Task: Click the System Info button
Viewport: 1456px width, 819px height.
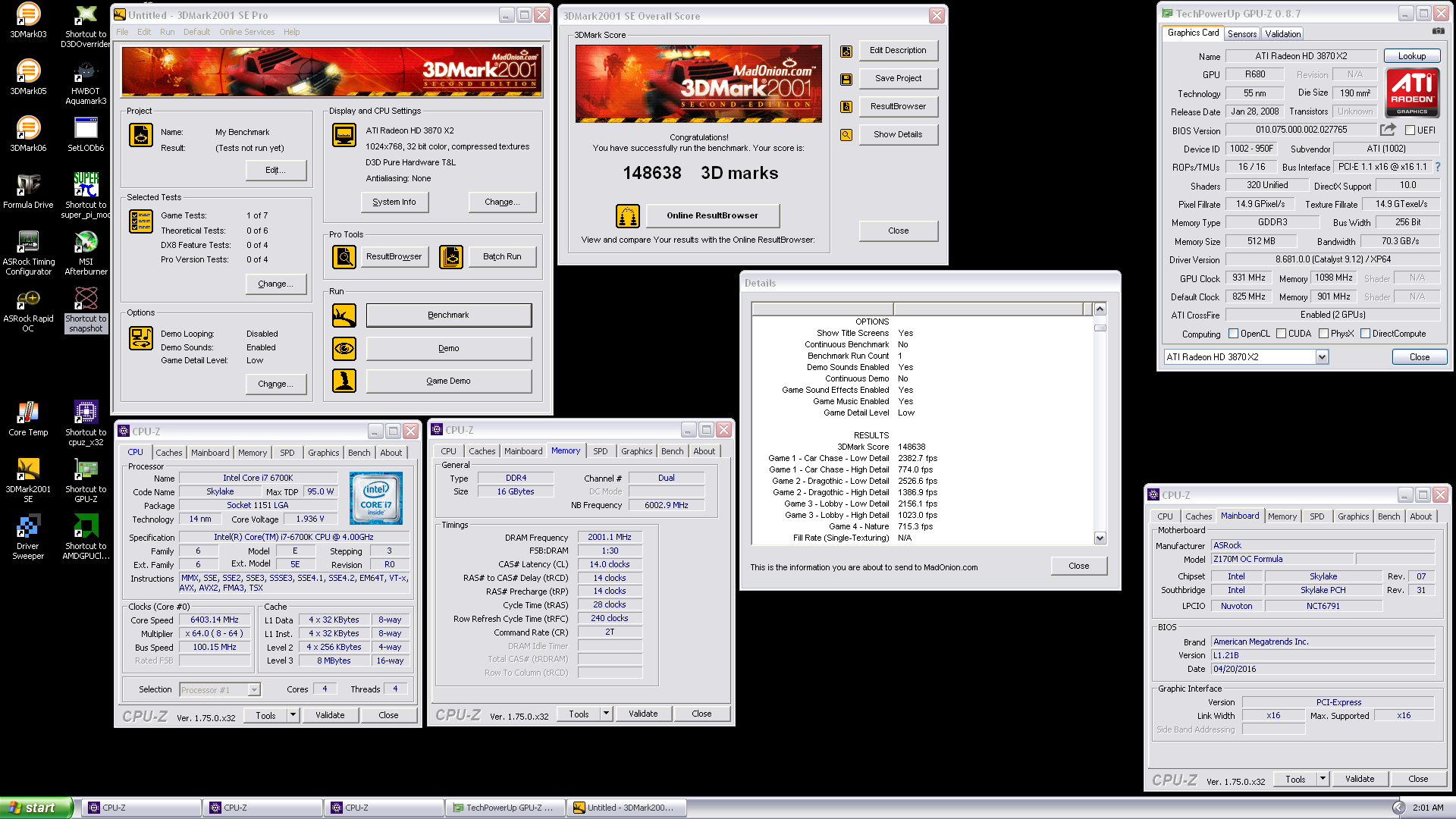Action: pos(394,202)
